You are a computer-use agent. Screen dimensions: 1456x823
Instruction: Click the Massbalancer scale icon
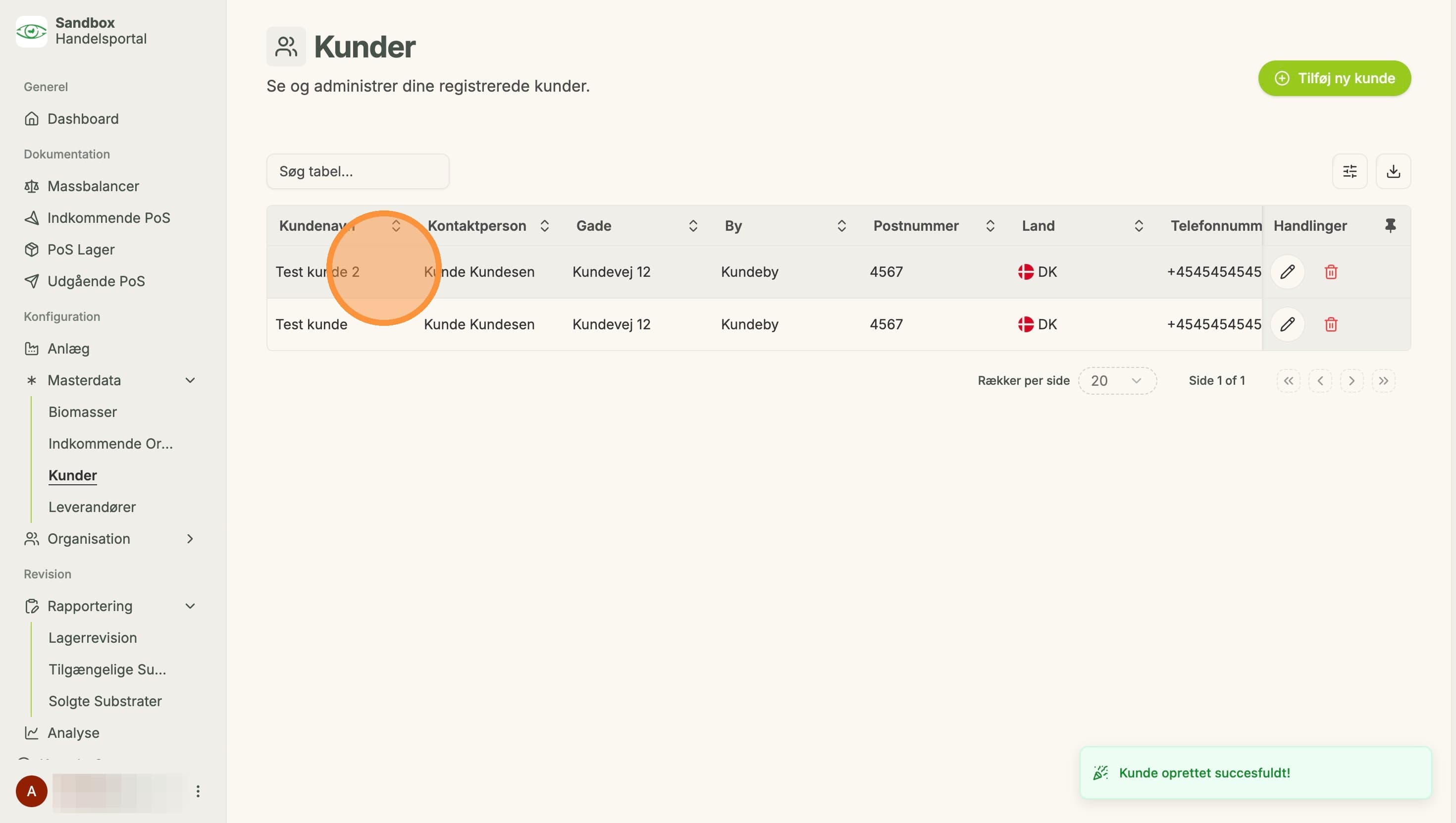32,186
